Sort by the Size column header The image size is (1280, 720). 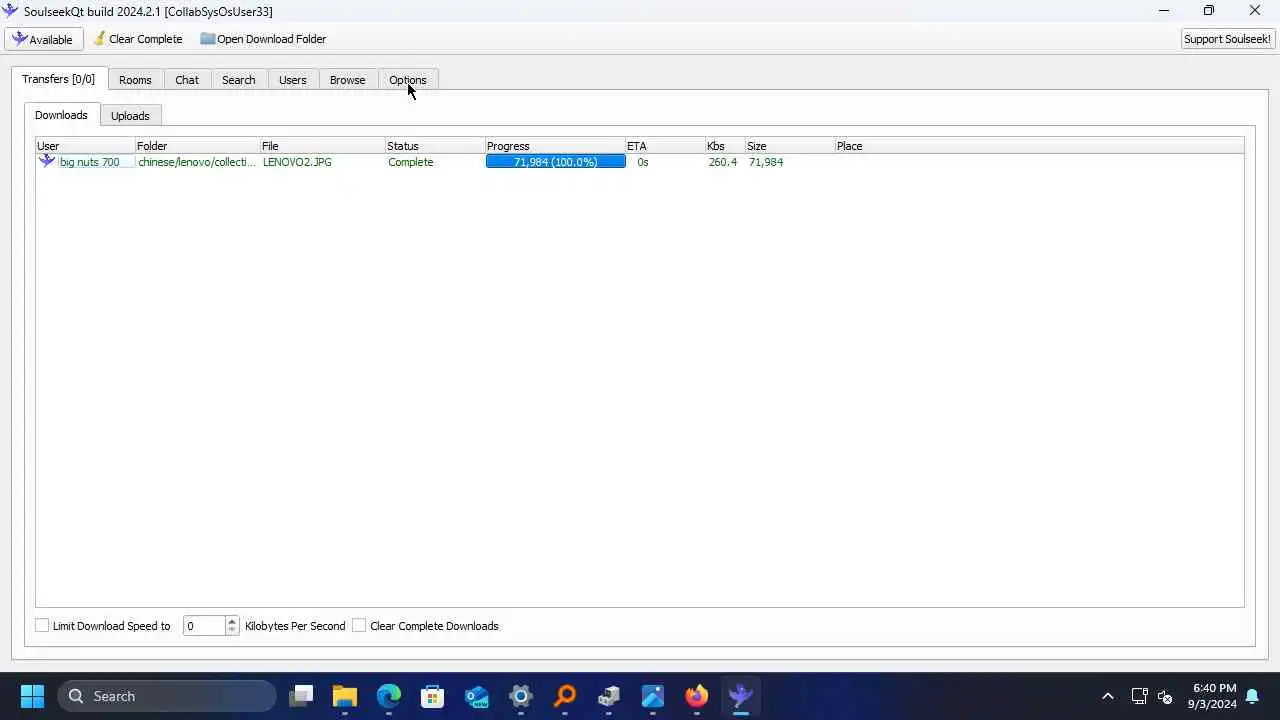790,146
